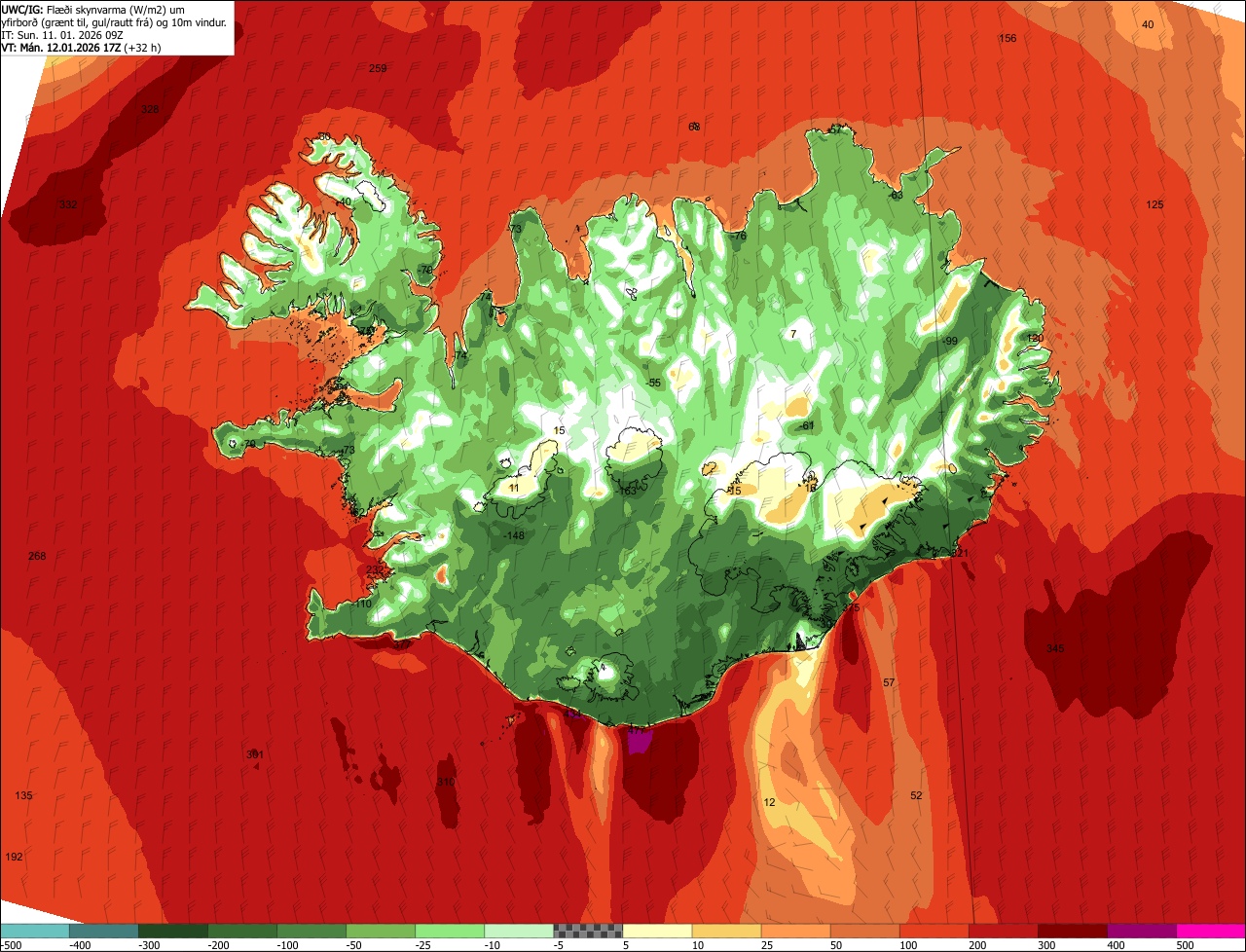Select the red legend swatch starting at 200
Image resolution: width=1246 pixels, height=952 pixels.
(x=1003, y=931)
